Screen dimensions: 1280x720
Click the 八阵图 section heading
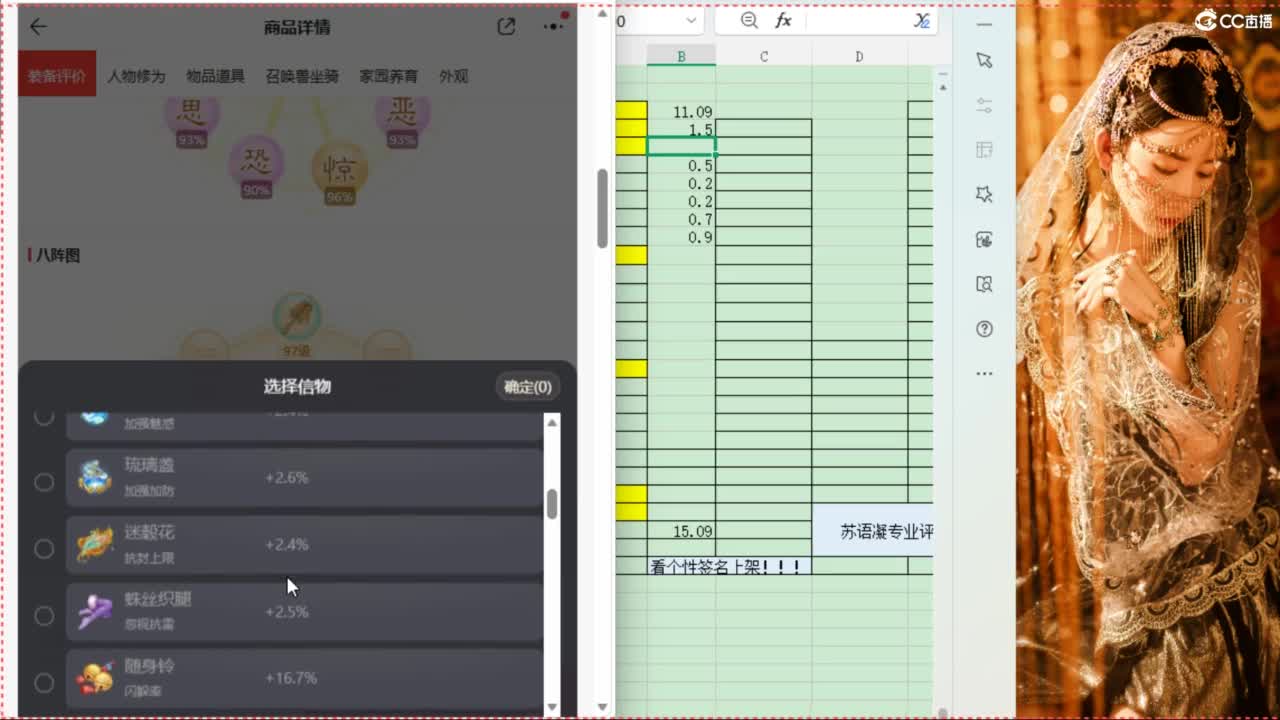[57, 255]
